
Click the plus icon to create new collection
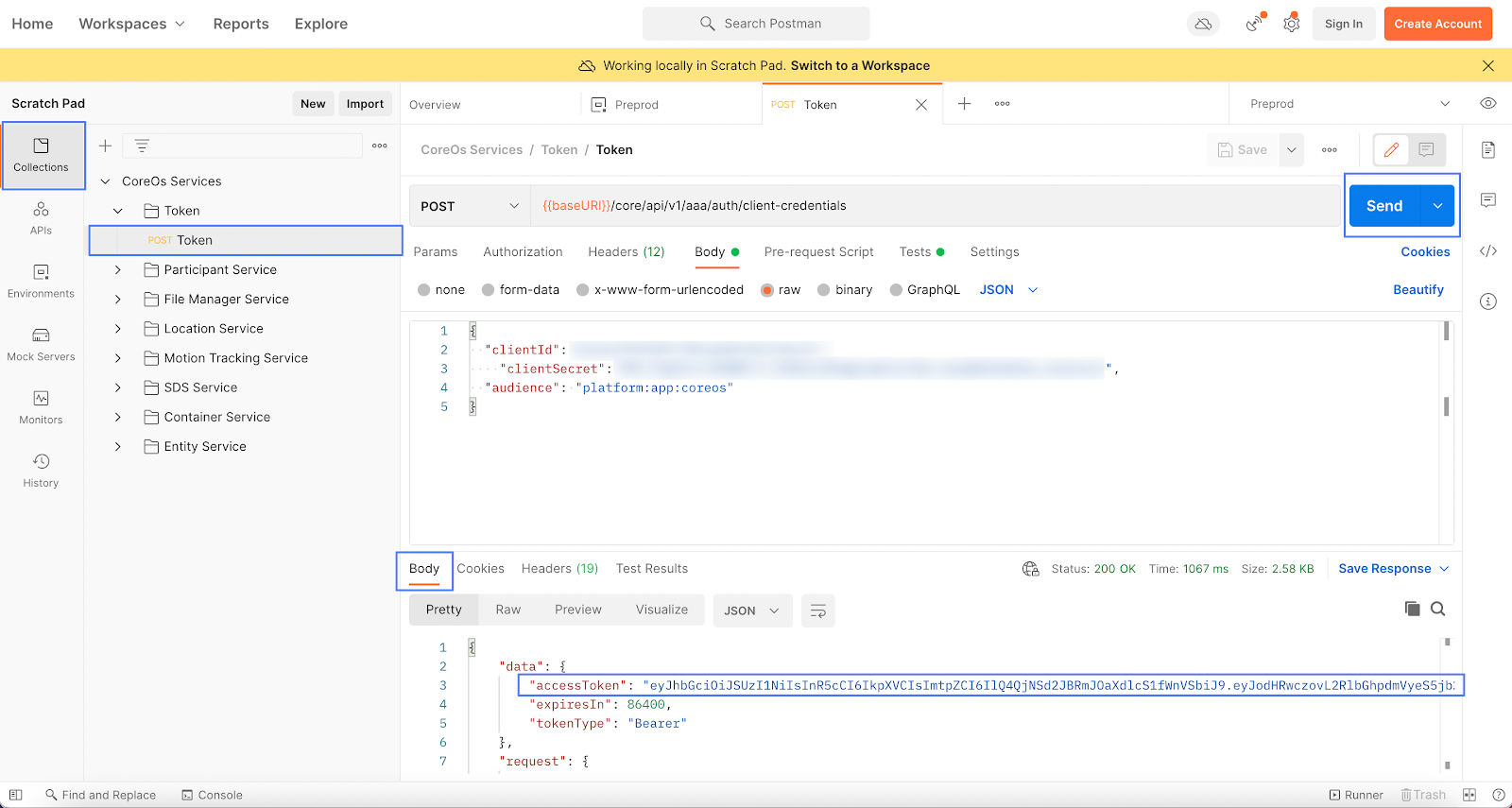pos(105,146)
